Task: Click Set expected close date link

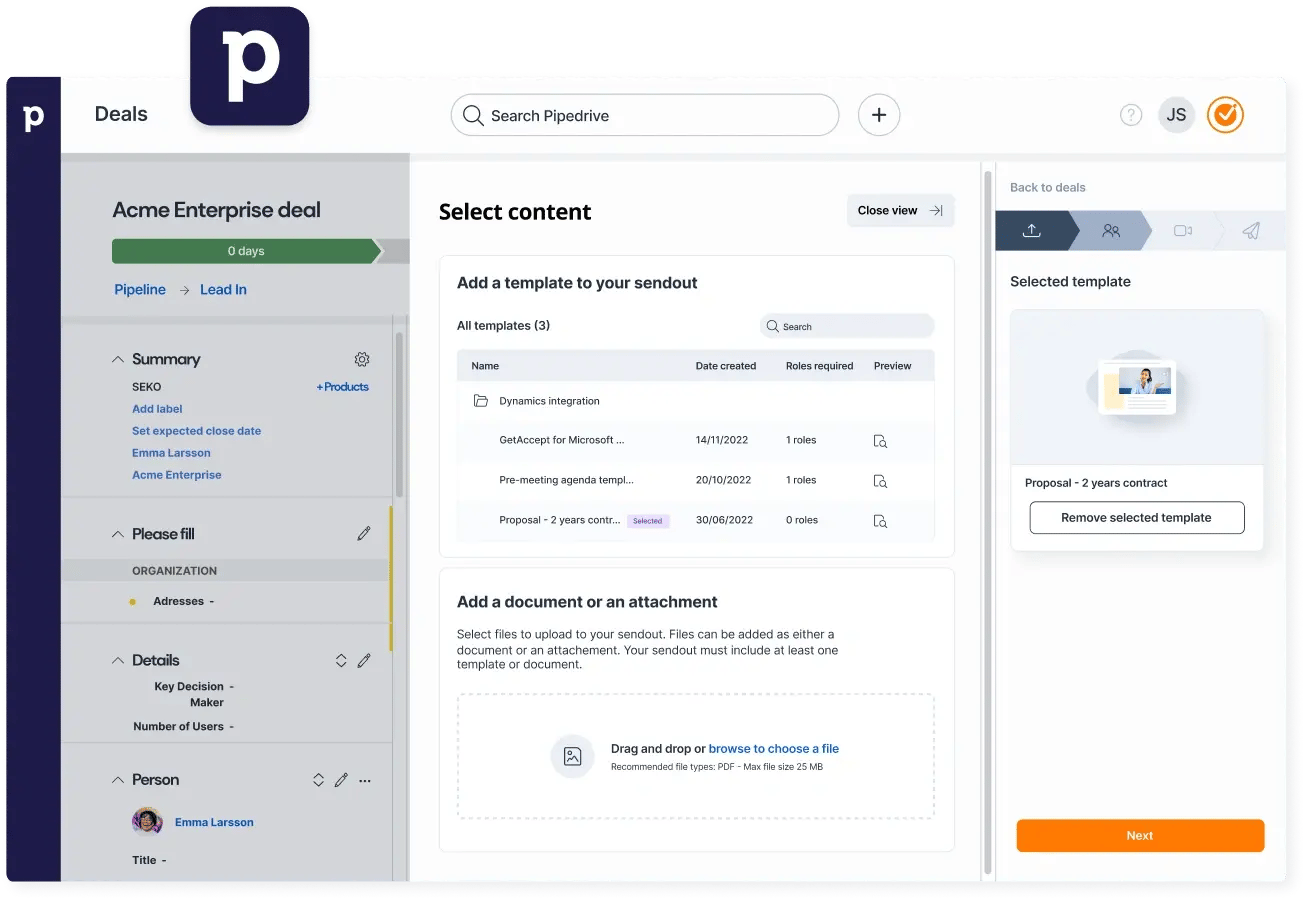Action: click(197, 431)
